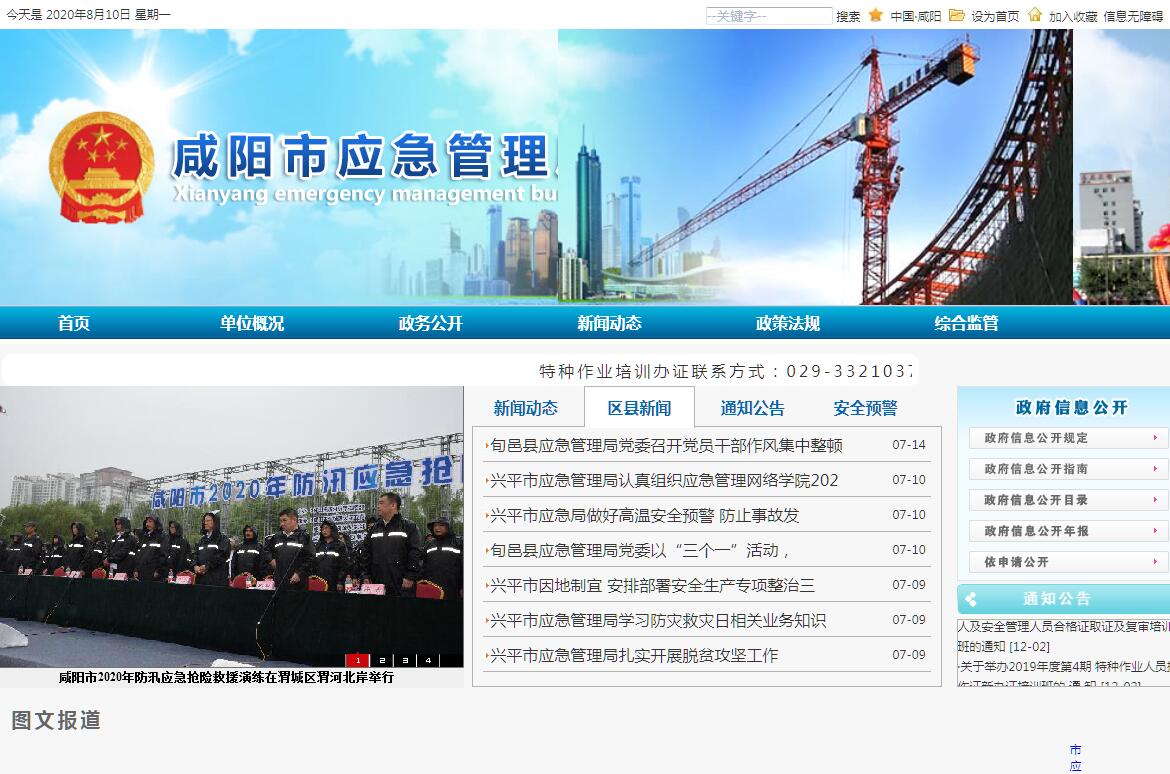Click the 政府信息公开 panel heading
1170x774 pixels.
(1072, 408)
